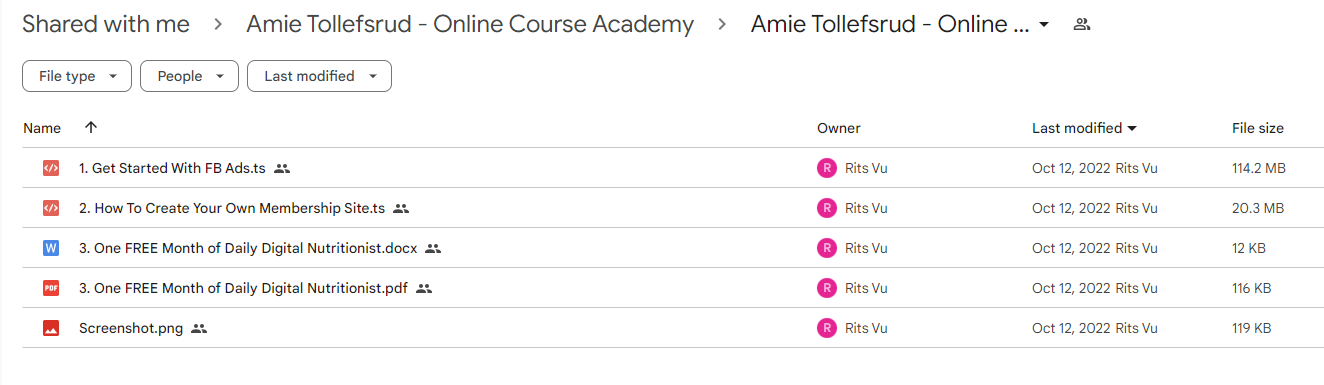The height and width of the screenshot is (385, 1324).
Task: Click the File size column header
Action: coord(1258,128)
